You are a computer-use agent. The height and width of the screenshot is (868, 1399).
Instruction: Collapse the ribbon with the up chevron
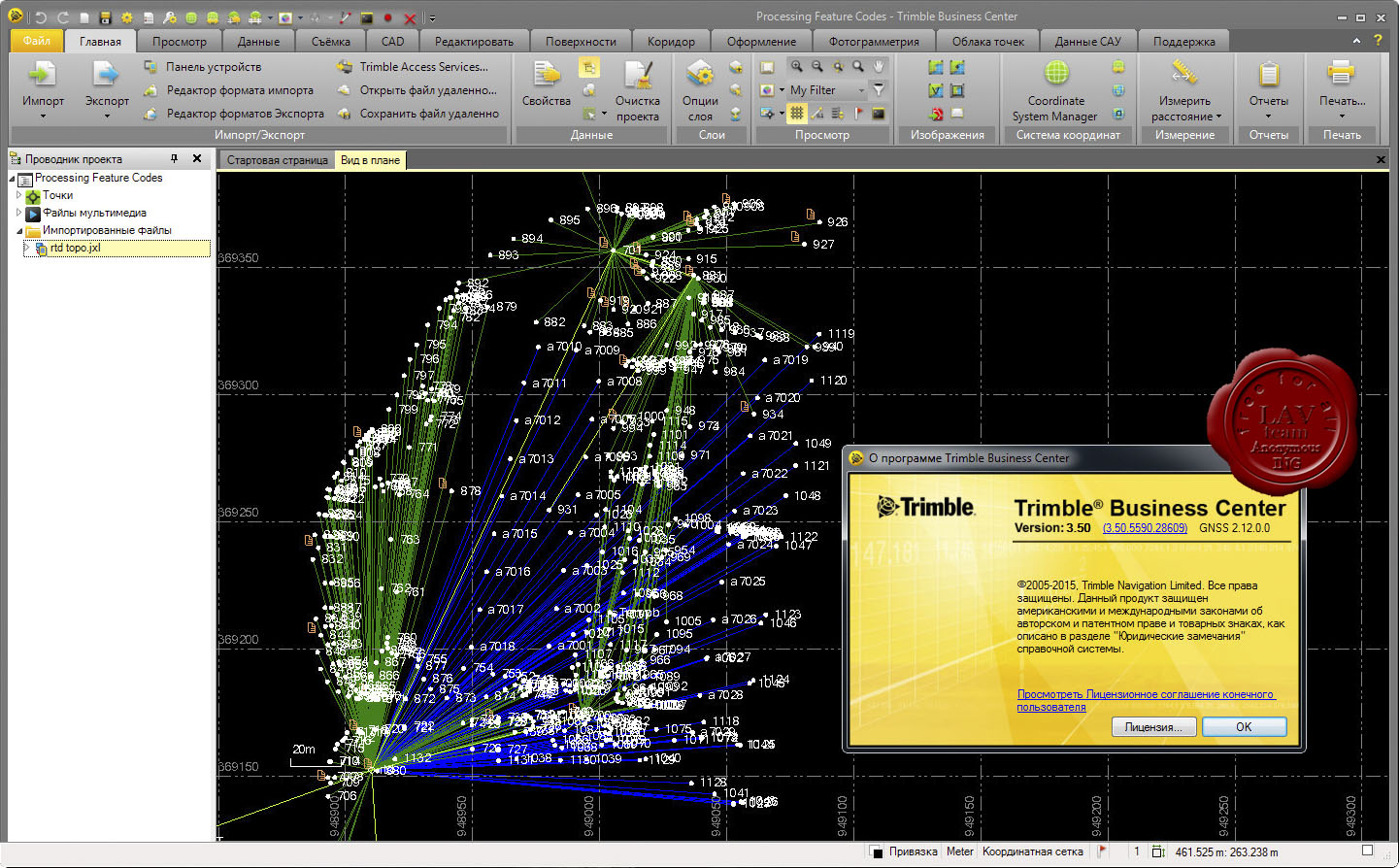click(1356, 41)
